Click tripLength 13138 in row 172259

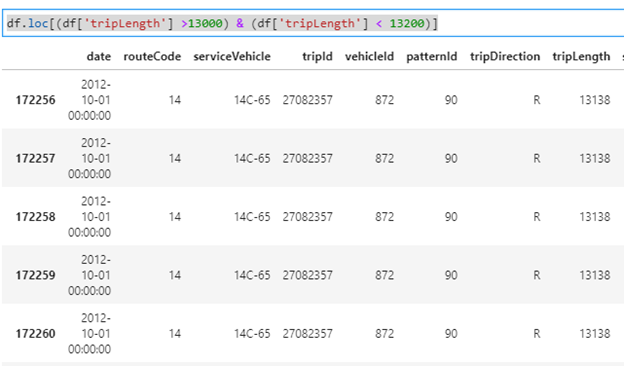595,275
